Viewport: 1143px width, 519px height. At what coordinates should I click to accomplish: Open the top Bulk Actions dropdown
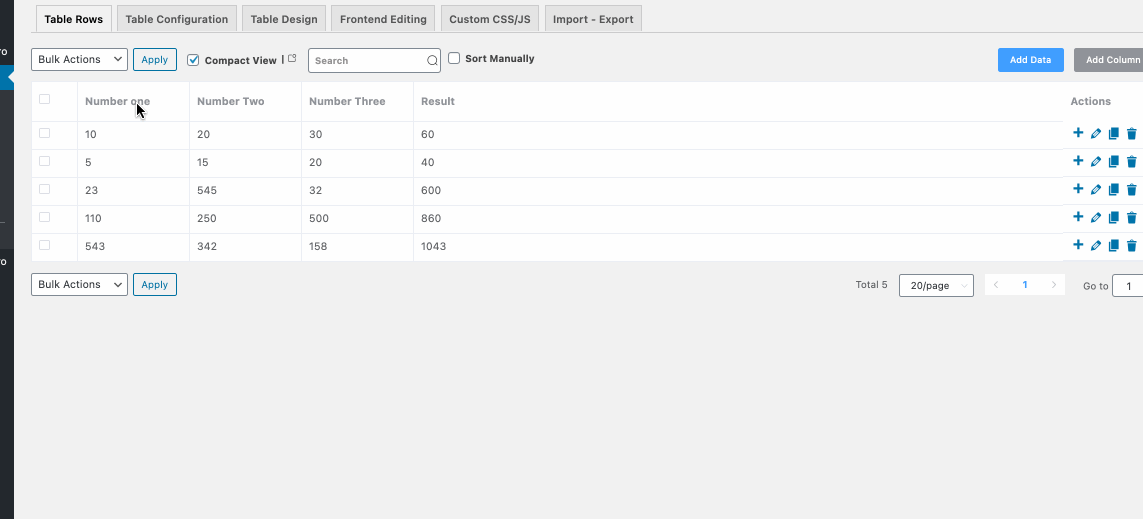80,60
